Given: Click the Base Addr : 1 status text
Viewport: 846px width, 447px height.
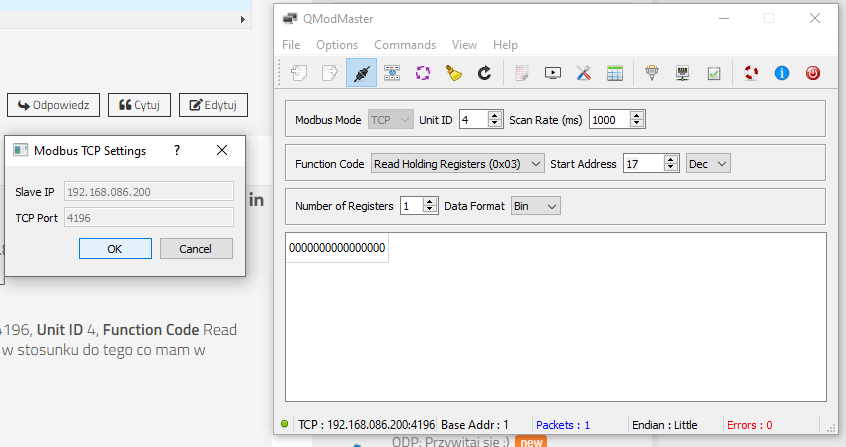Looking at the screenshot, I should pos(475,425).
